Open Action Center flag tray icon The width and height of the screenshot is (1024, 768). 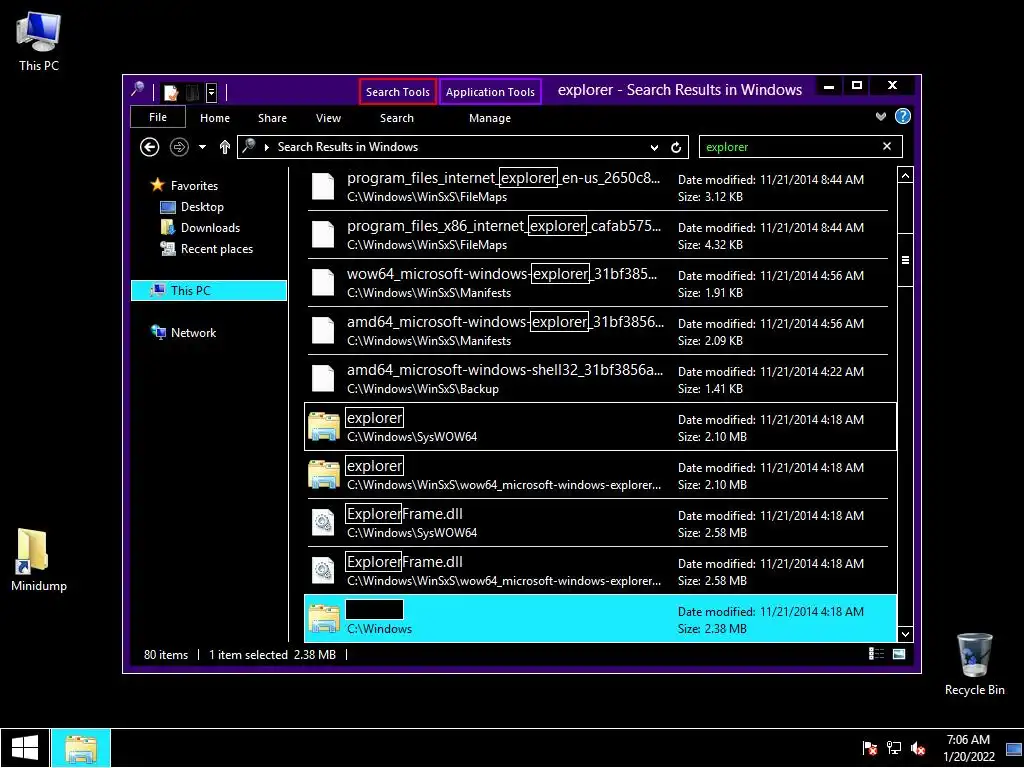869,748
